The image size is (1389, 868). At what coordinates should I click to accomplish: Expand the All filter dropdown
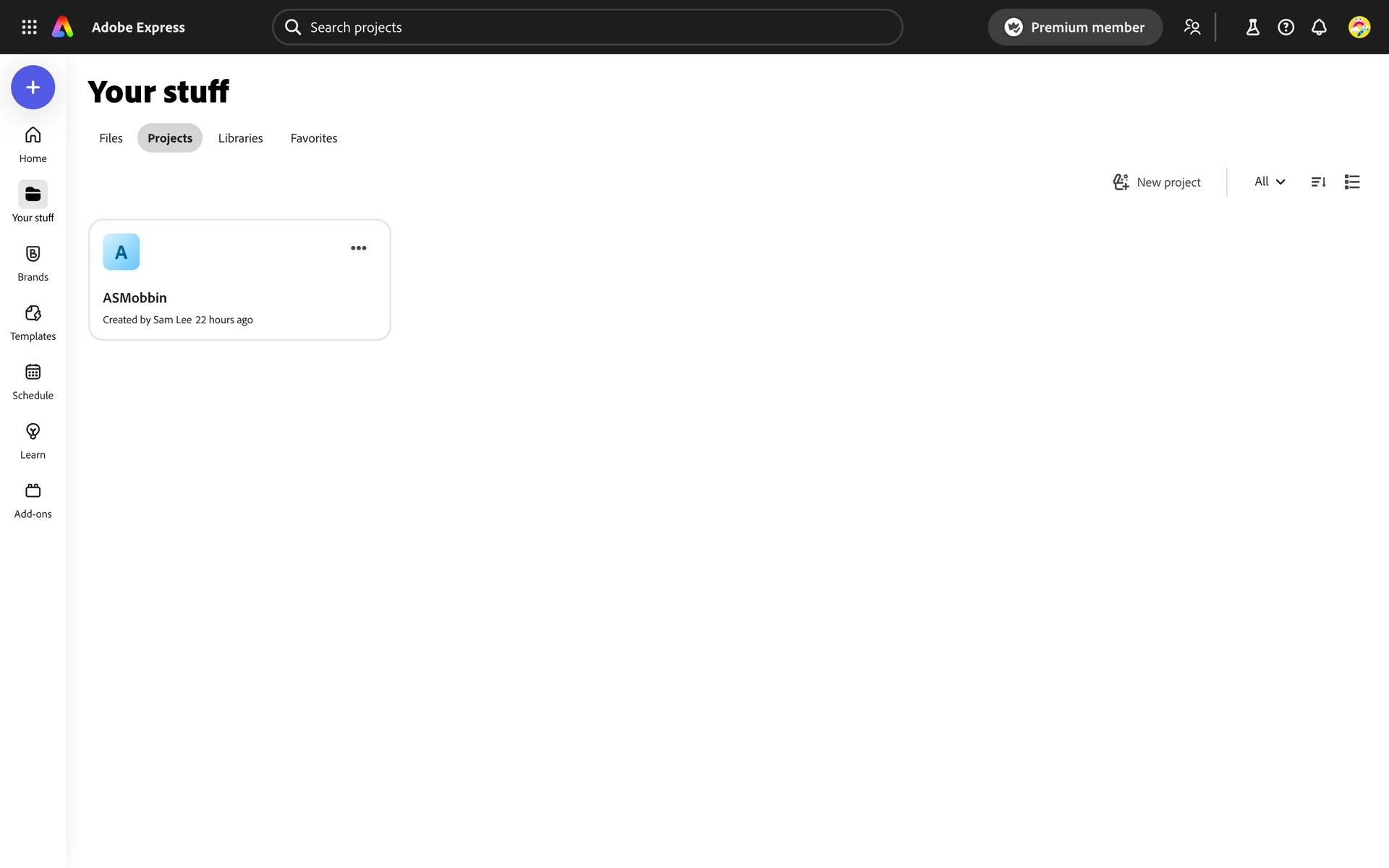(x=1269, y=182)
